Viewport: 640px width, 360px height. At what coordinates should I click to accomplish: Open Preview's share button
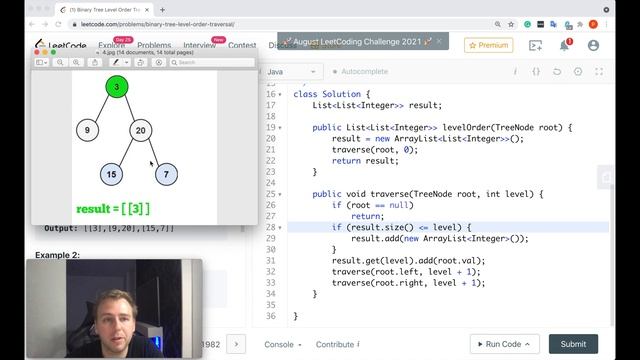point(95,62)
